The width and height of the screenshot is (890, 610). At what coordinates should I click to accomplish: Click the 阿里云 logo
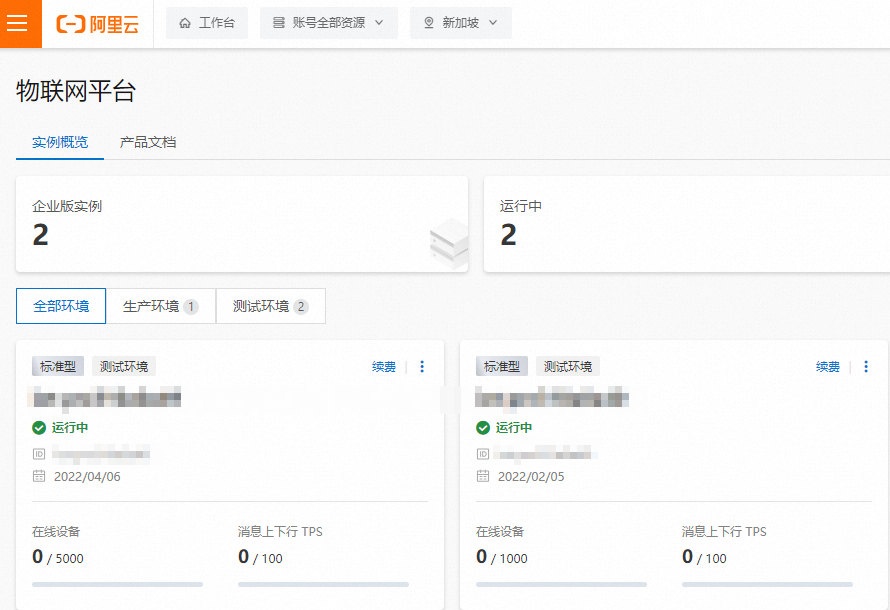pos(98,24)
